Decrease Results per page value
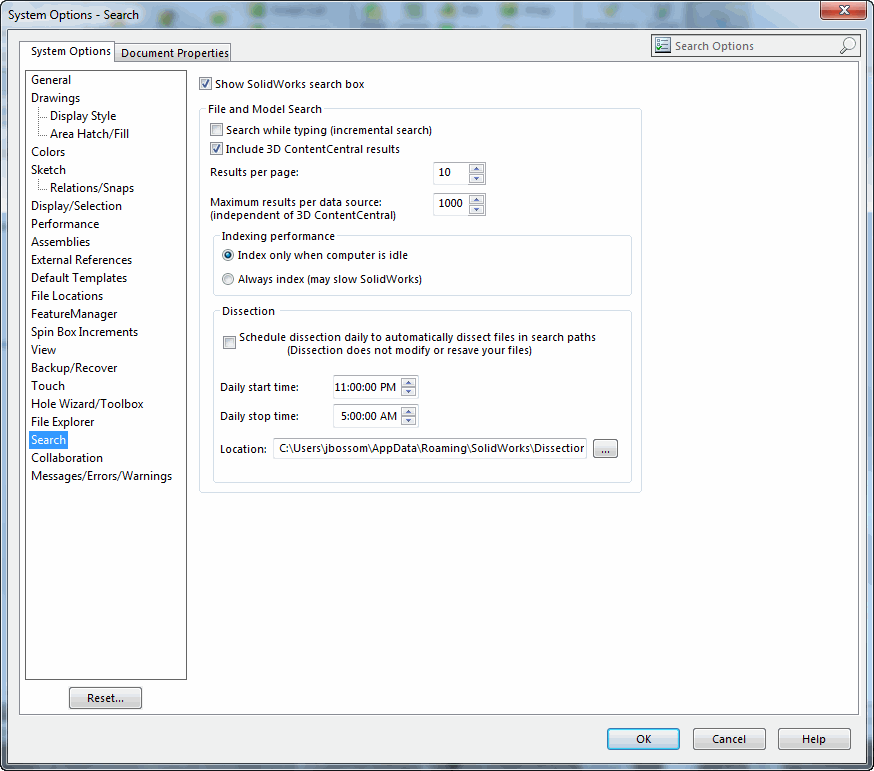This screenshot has height=771, width=874. (x=477, y=178)
